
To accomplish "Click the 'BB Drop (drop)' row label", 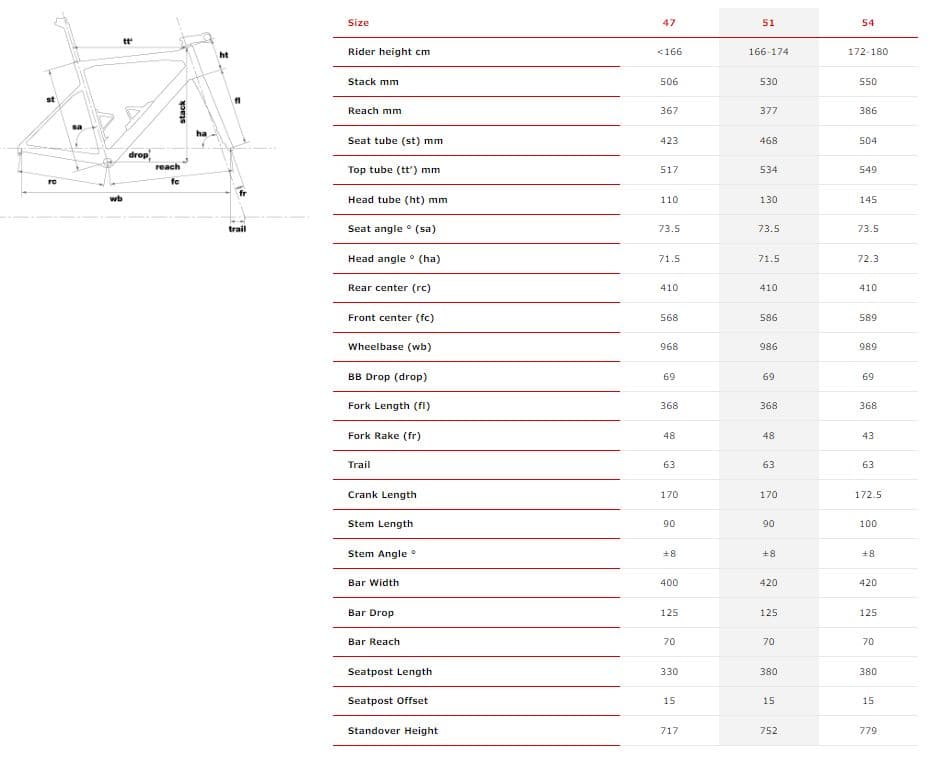I will coord(387,377).
